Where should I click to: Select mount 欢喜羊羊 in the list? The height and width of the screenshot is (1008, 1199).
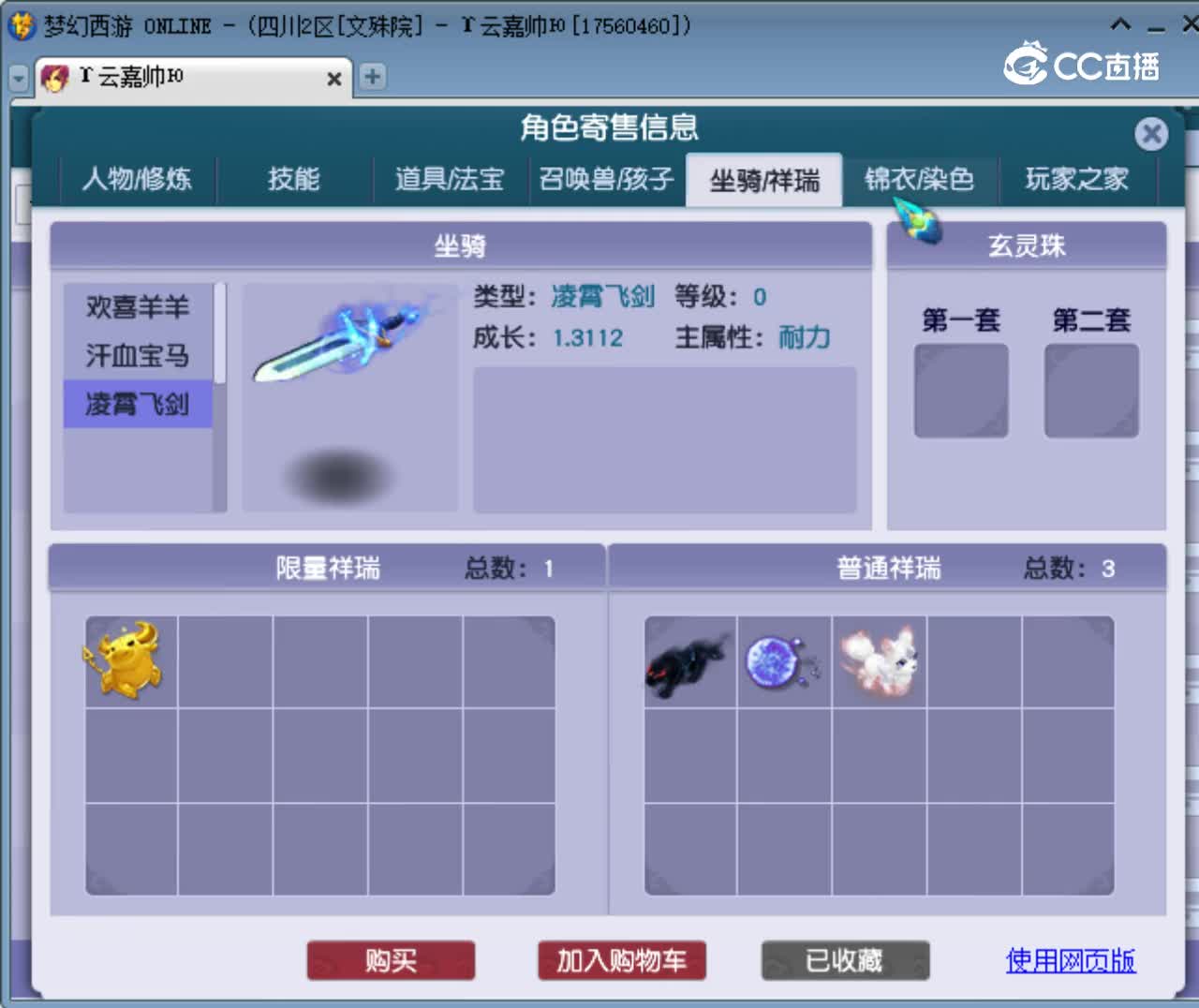(138, 306)
